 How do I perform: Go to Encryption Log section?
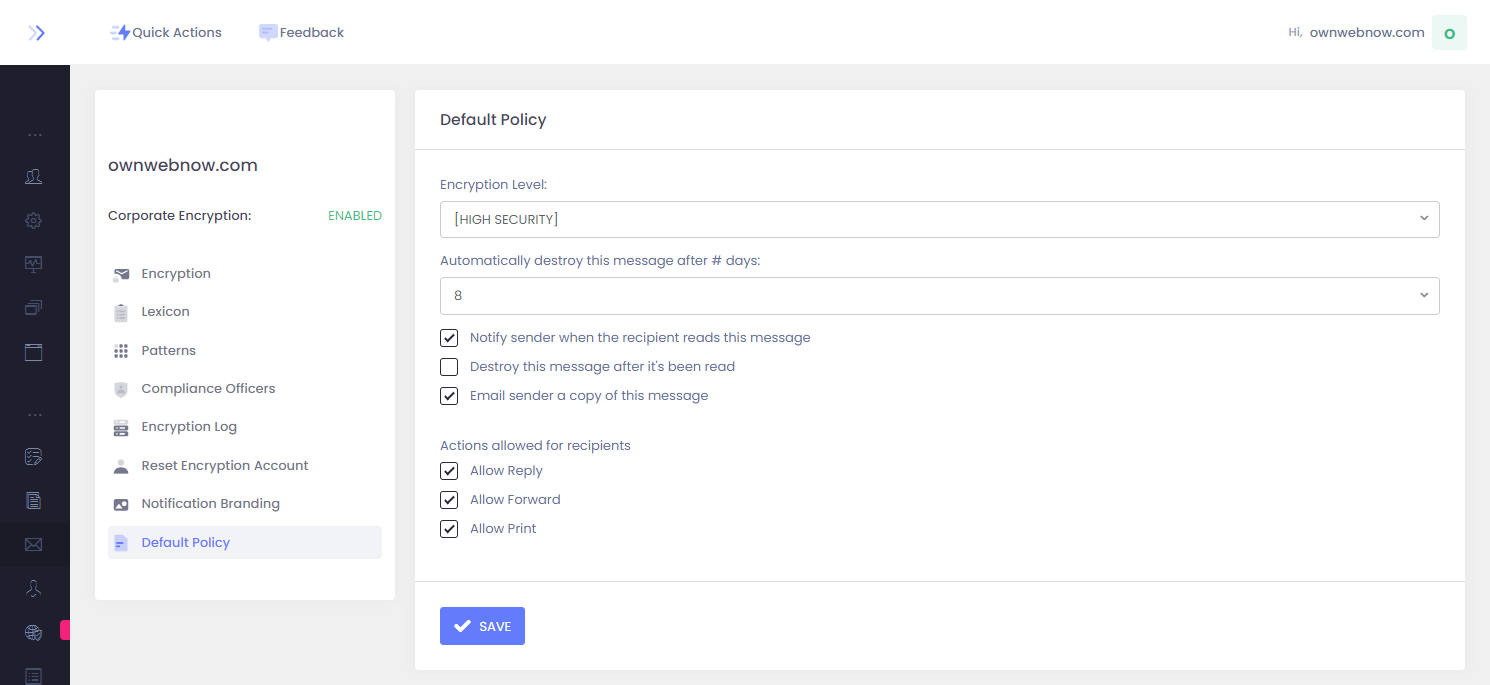coord(189,427)
